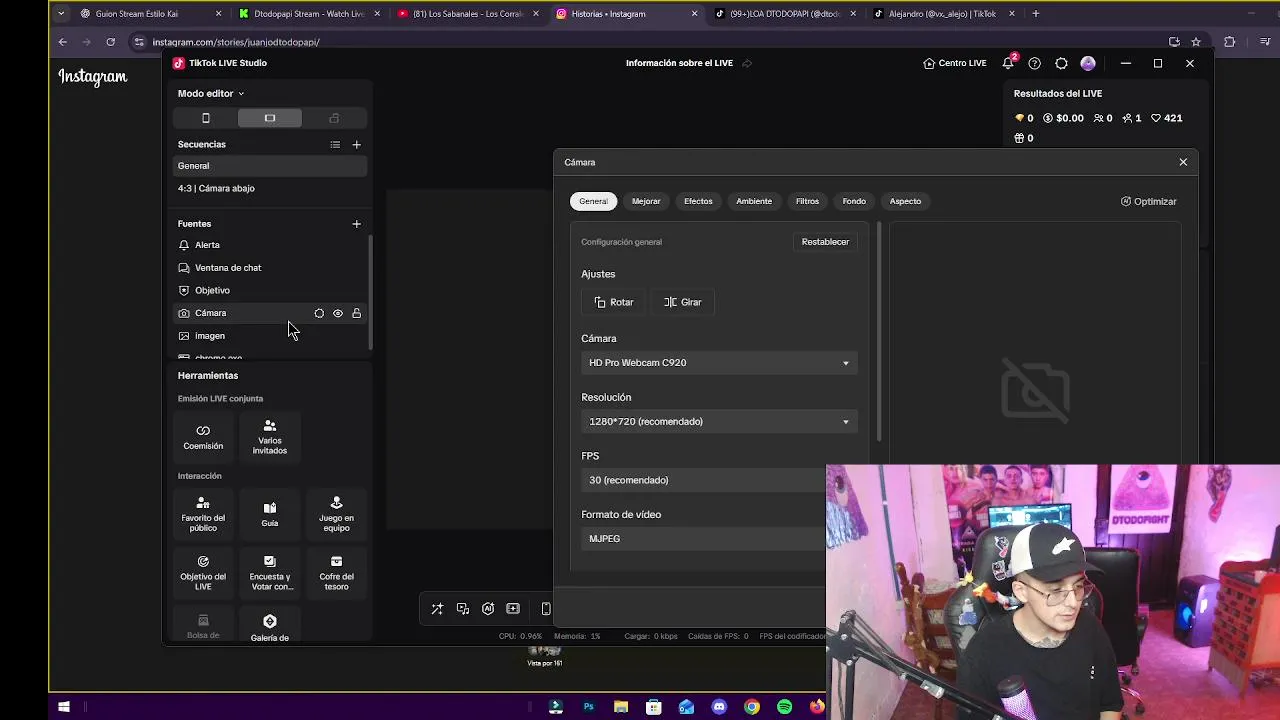Add a new Fuente with plus icon
1280x720 pixels.
[356, 224]
